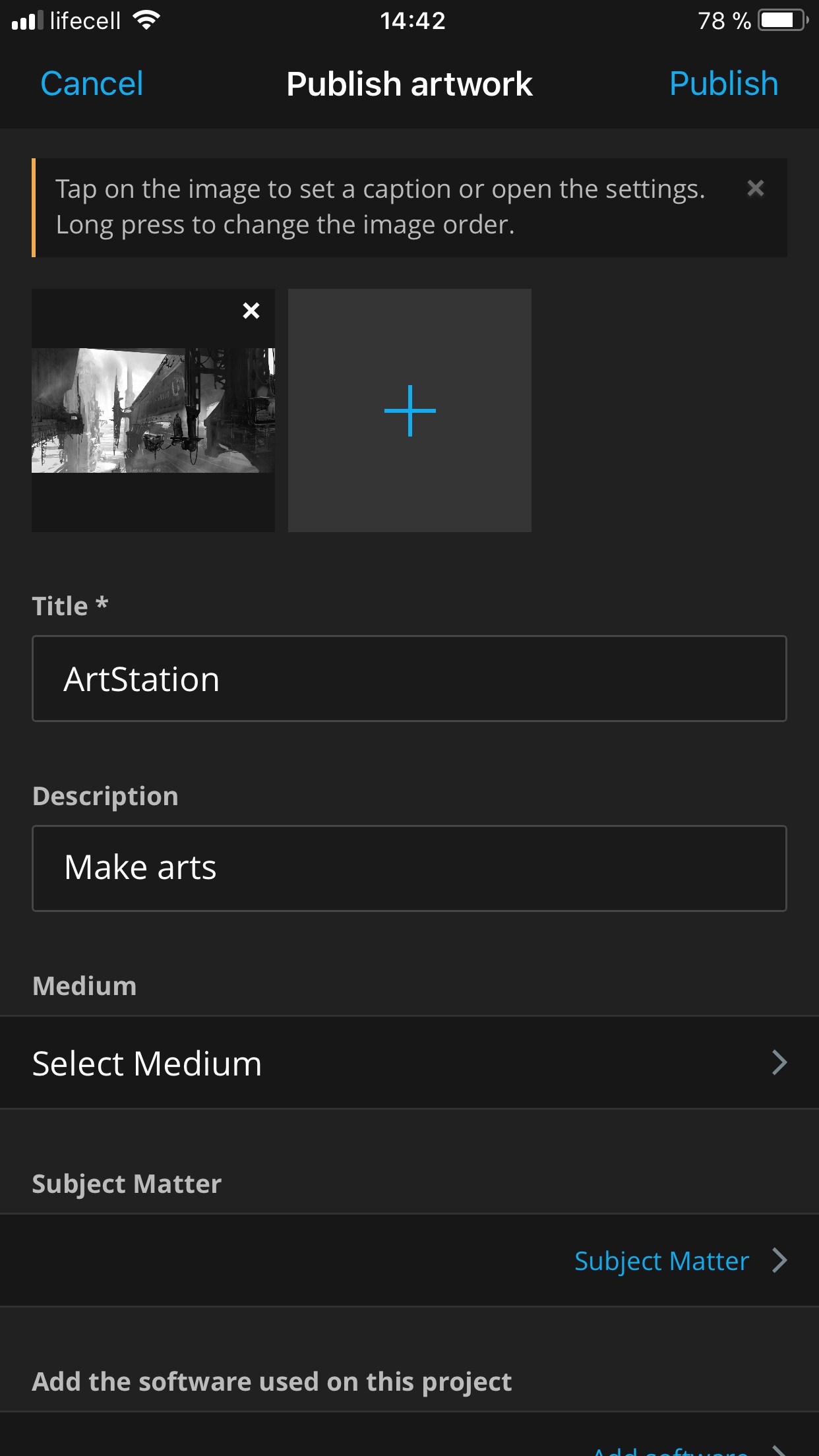The height and width of the screenshot is (1456, 819).
Task: Tap Cancel to discard the artwork
Action: point(92,84)
